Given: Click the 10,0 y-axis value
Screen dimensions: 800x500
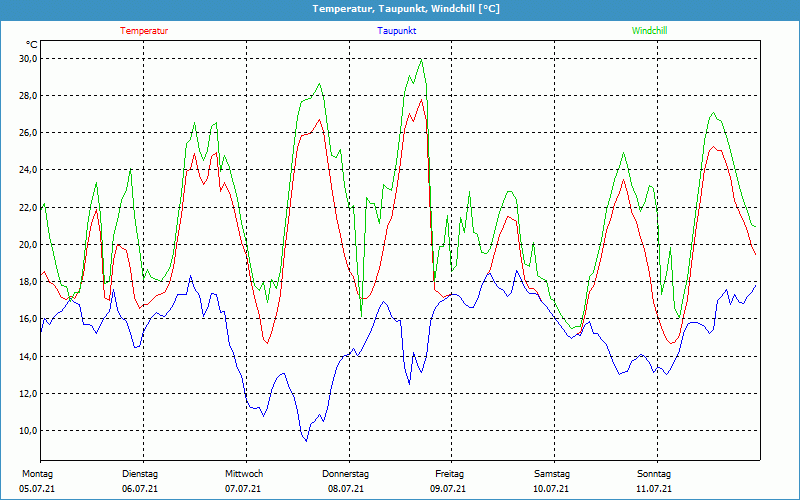Looking at the screenshot, I should [x=28, y=431].
